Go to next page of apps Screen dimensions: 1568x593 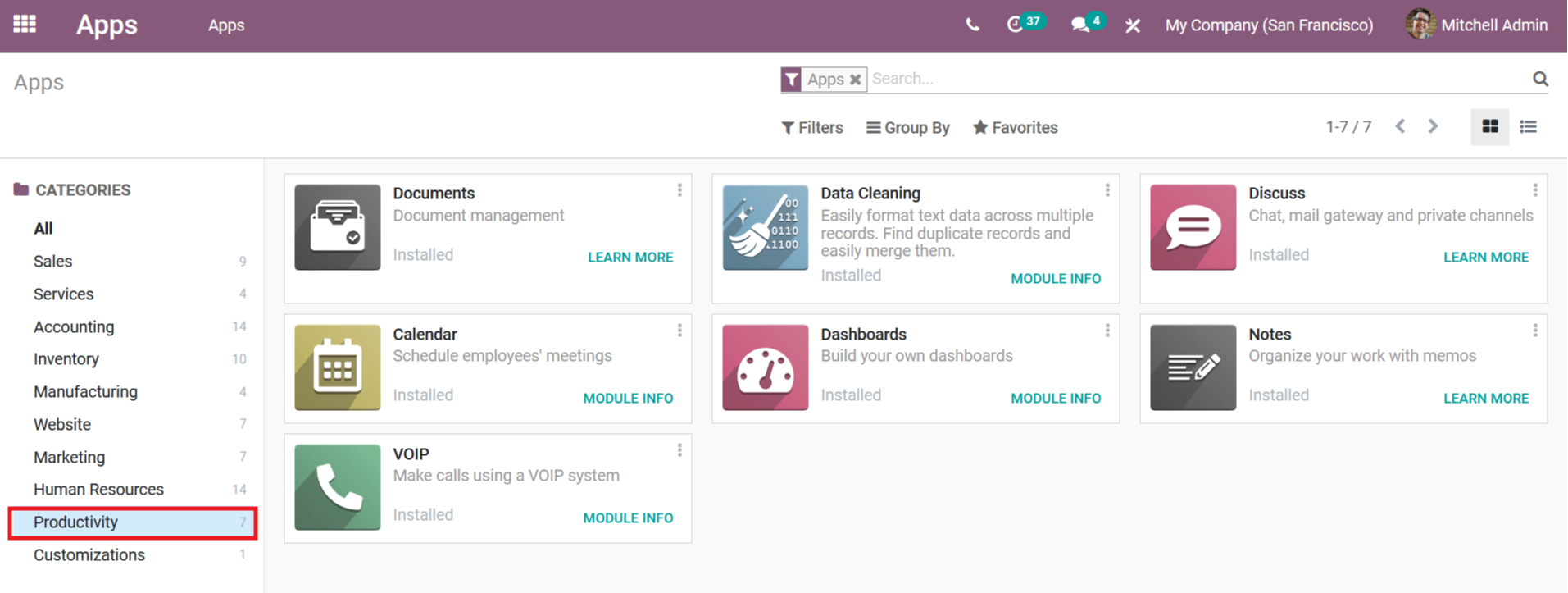[1433, 126]
